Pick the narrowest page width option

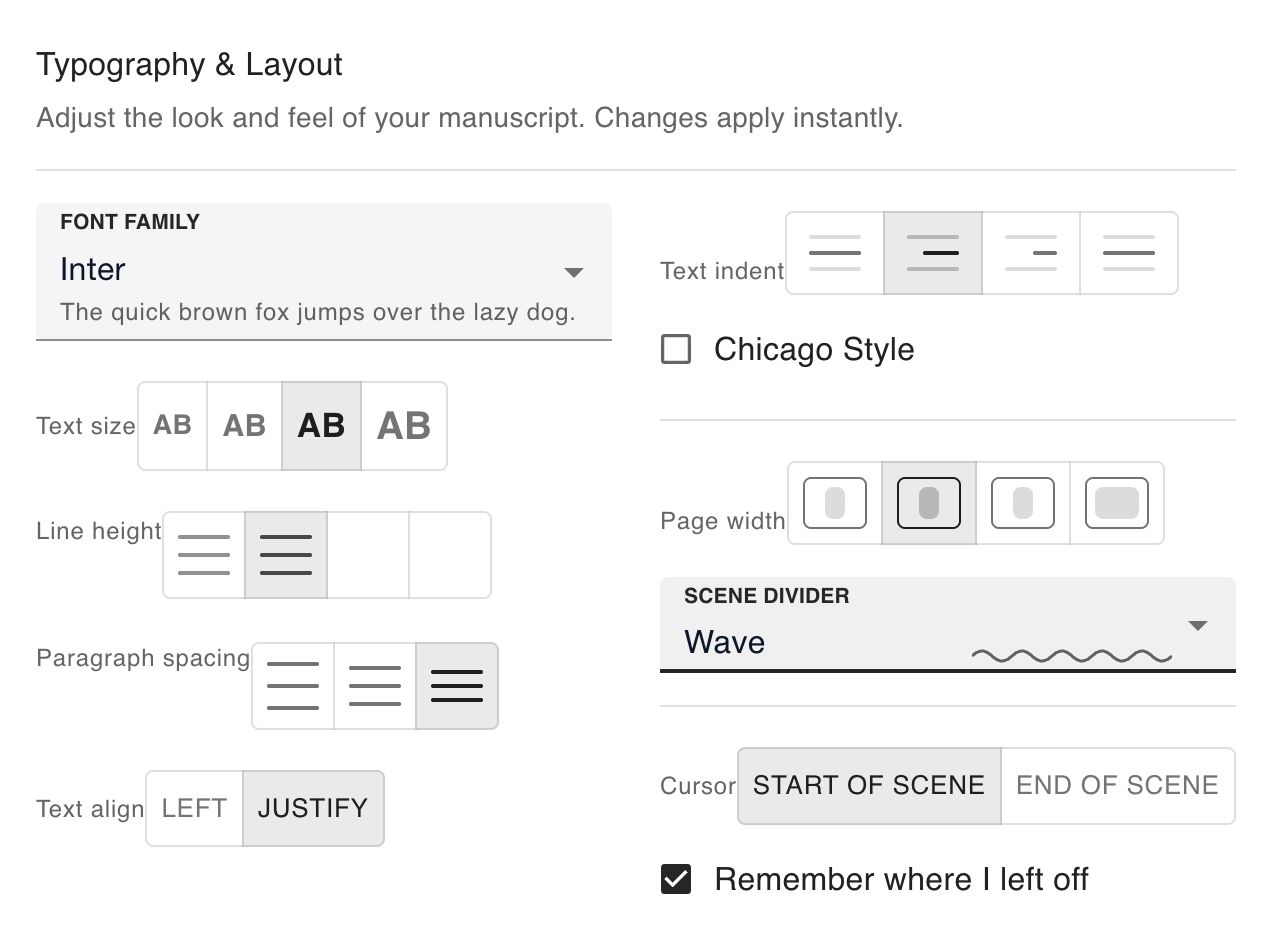coord(836,503)
